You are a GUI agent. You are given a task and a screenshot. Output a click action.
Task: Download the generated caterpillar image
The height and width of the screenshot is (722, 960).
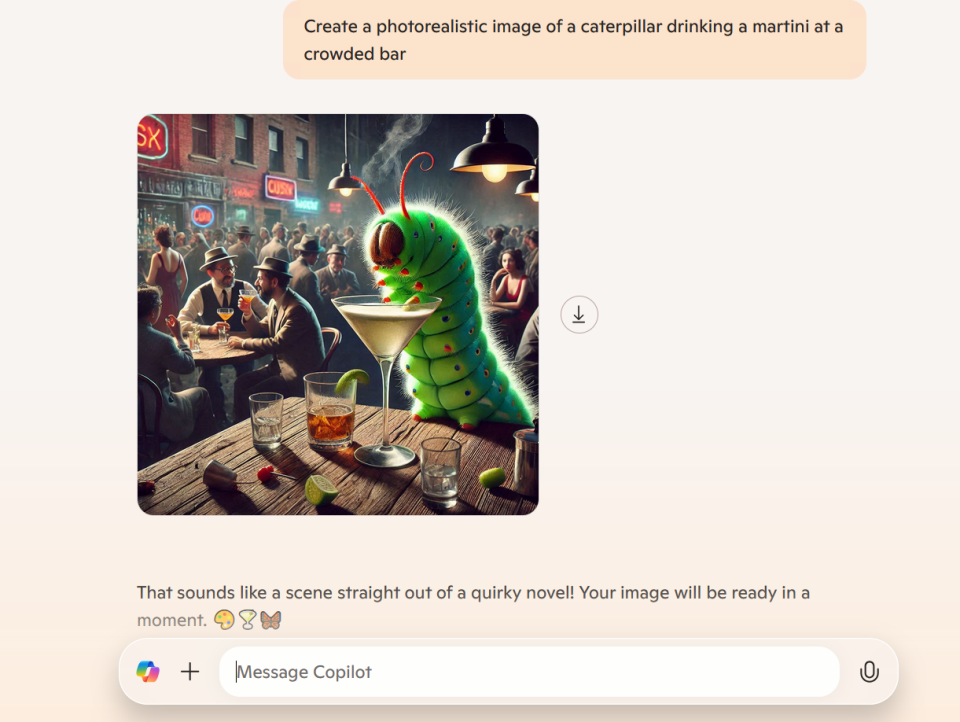579,315
